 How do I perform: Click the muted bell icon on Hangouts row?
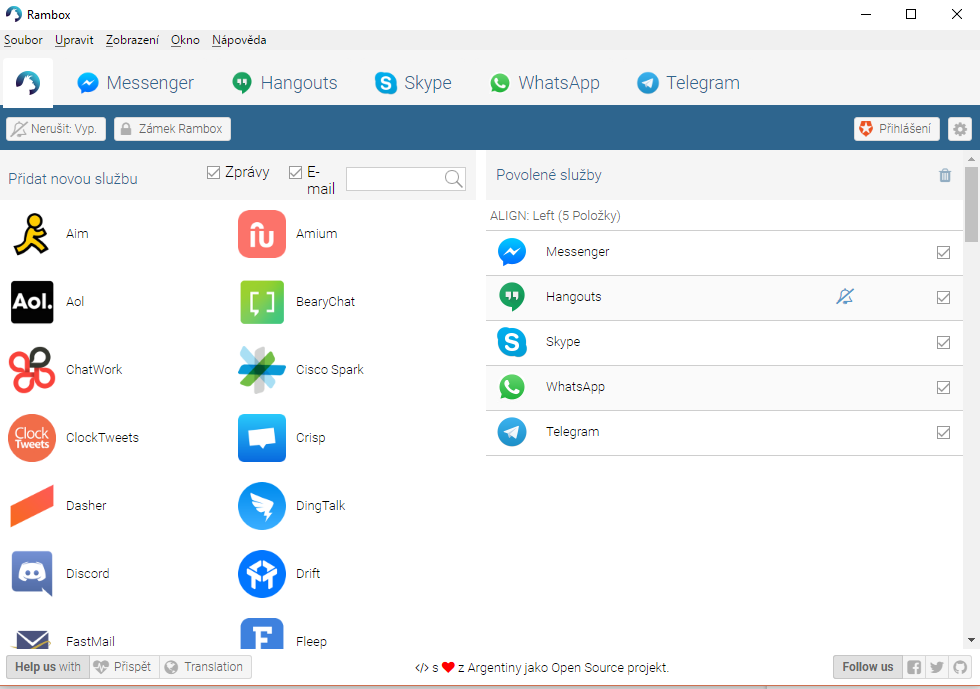pyautogui.click(x=844, y=296)
